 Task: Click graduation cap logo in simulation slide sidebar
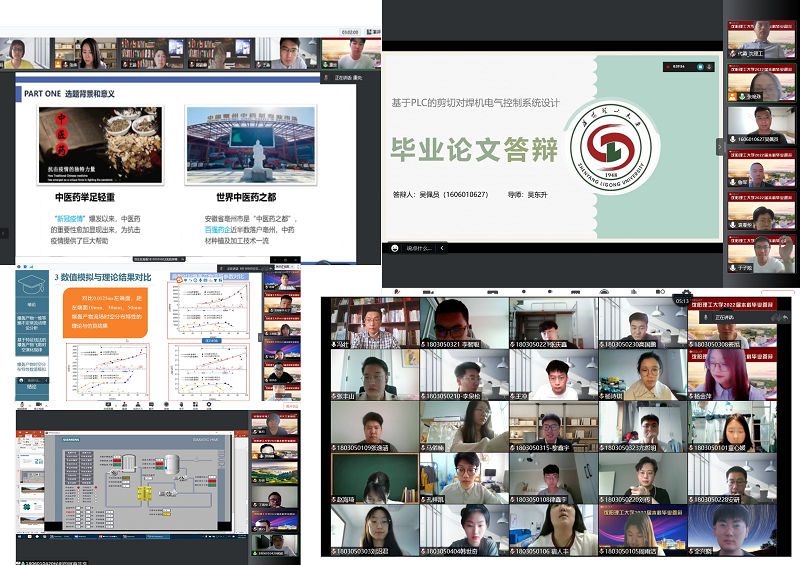(x=32, y=283)
